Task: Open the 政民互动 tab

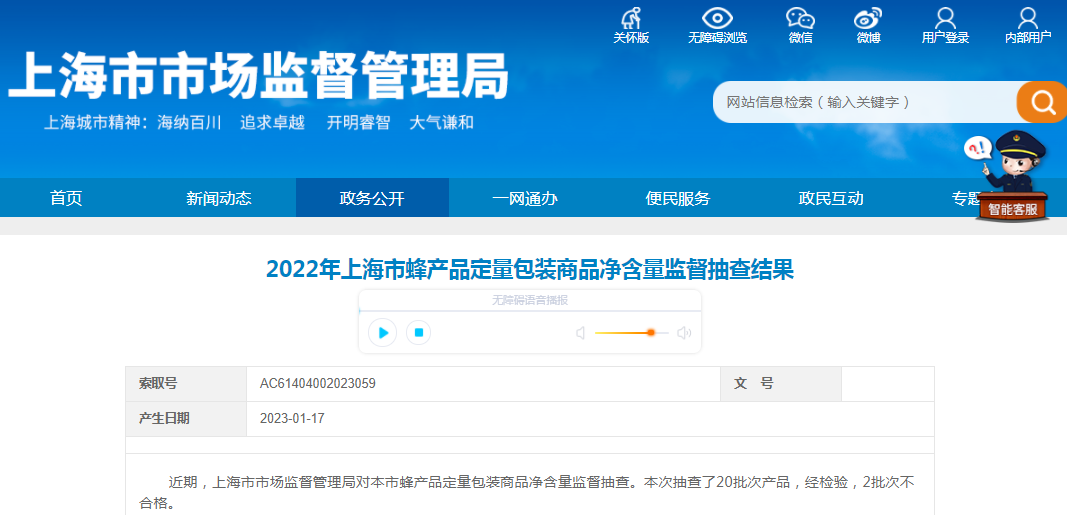Action: 831,198
